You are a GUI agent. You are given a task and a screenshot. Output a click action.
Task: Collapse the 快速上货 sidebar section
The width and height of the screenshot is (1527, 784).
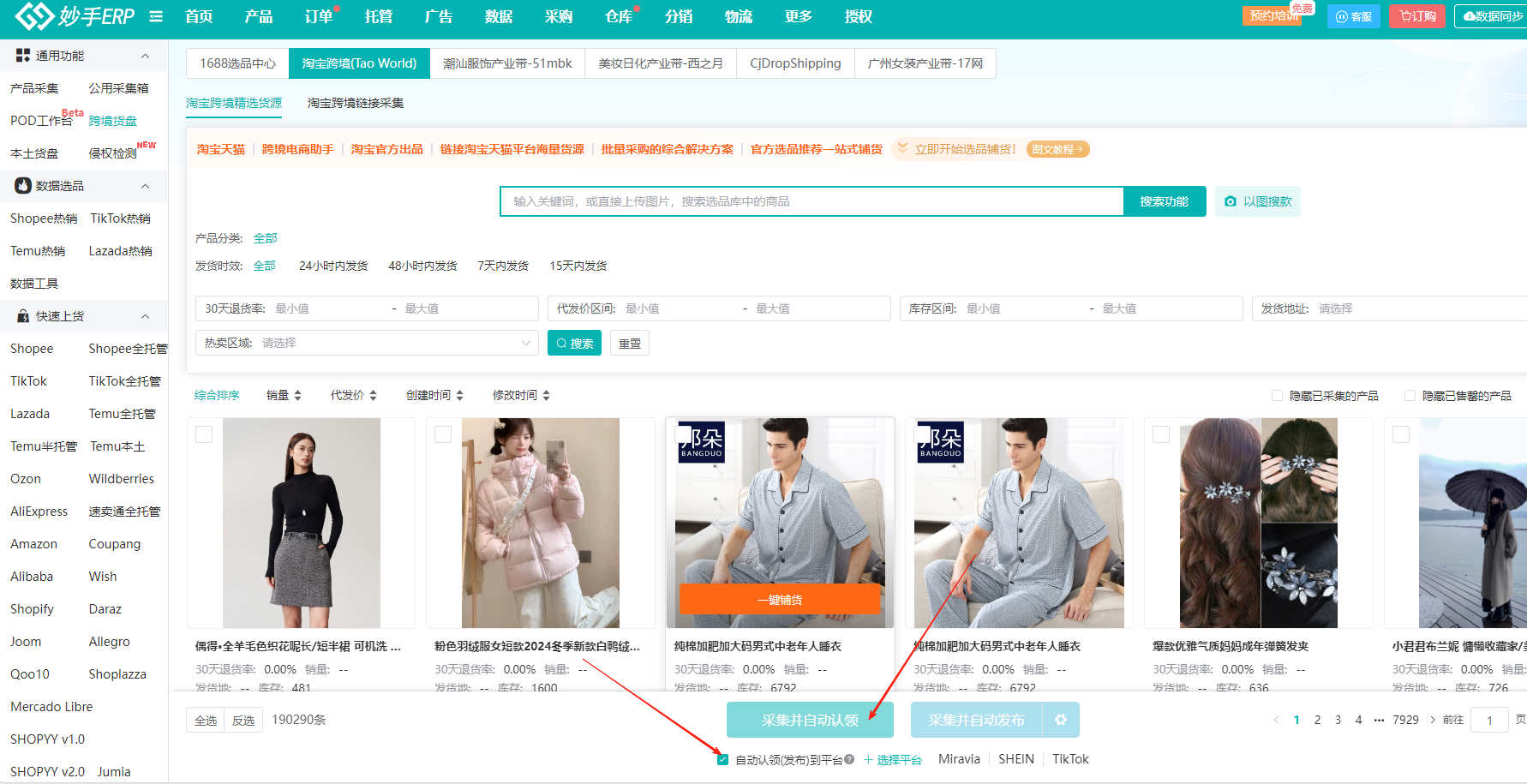tap(145, 316)
